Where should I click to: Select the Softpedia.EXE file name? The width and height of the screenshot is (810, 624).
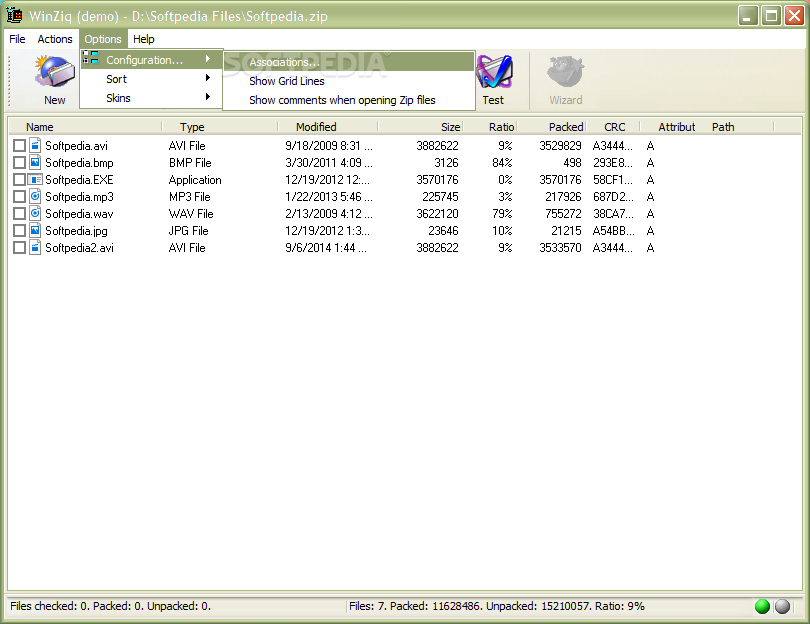79,180
